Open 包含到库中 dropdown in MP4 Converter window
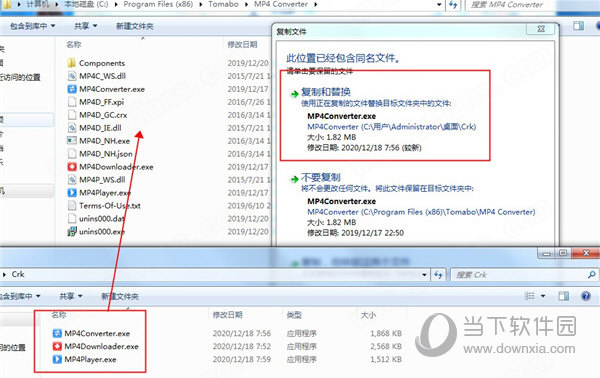Image resolution: width=600 pixels, height=378 pixels. [x=32, y=26]
